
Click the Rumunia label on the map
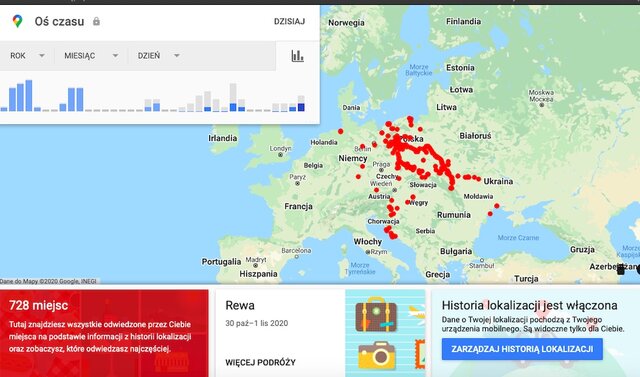click(454, 215)
